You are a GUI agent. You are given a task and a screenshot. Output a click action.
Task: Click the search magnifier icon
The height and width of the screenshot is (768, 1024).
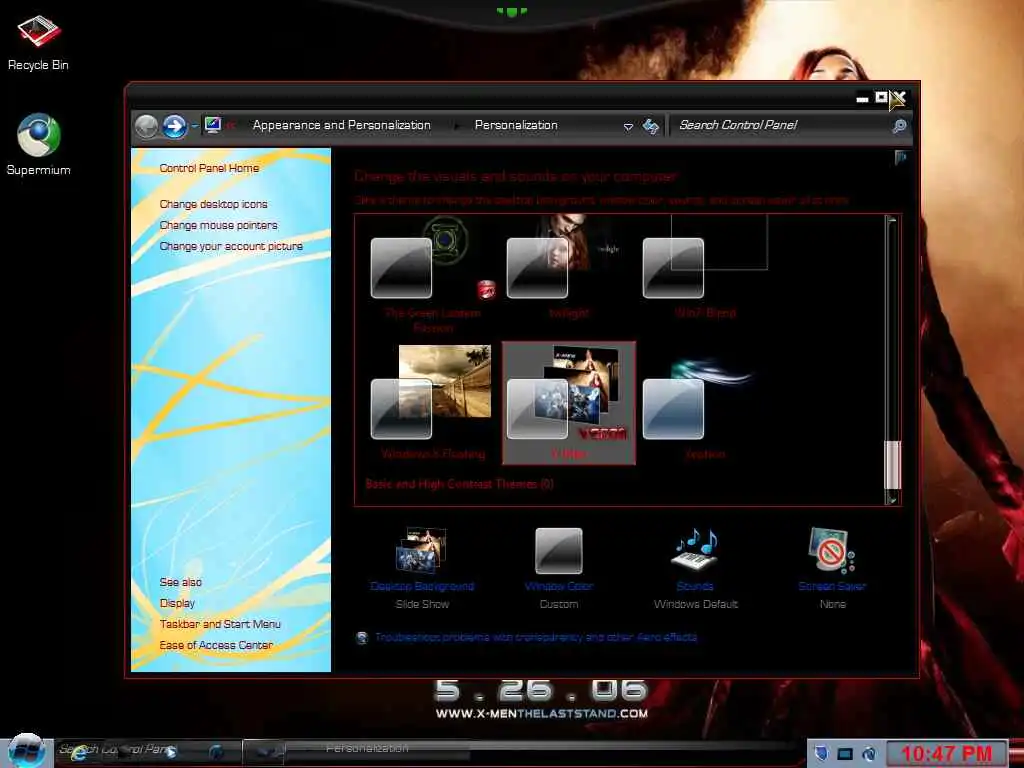899,126
